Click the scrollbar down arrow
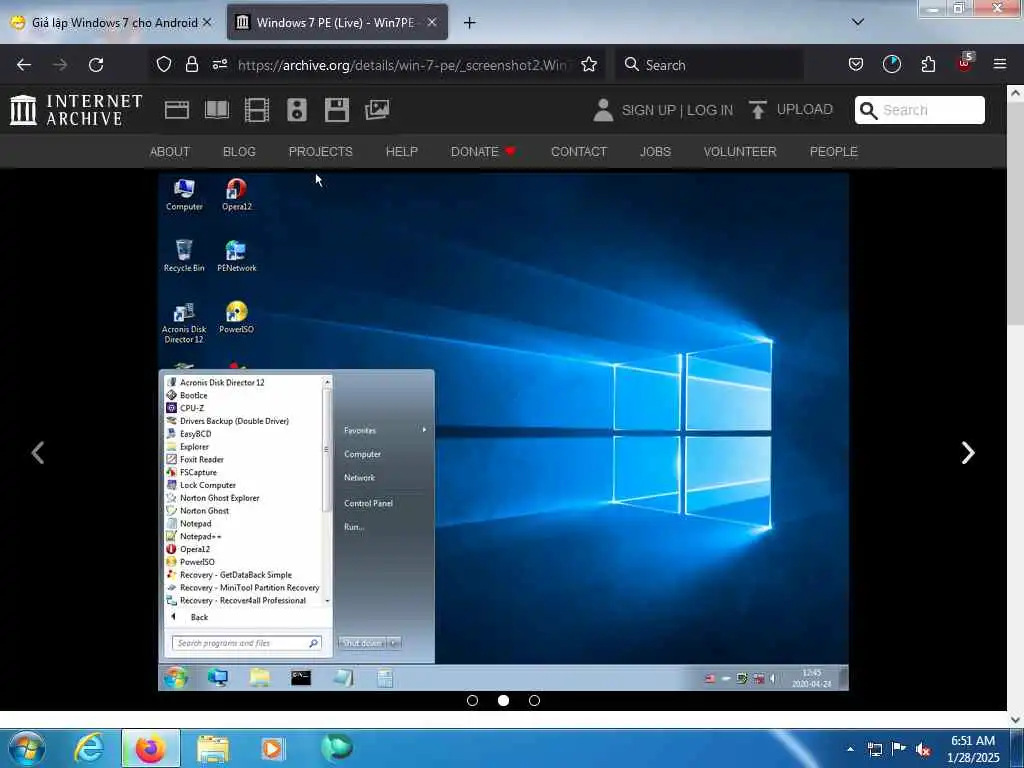 1015,720
